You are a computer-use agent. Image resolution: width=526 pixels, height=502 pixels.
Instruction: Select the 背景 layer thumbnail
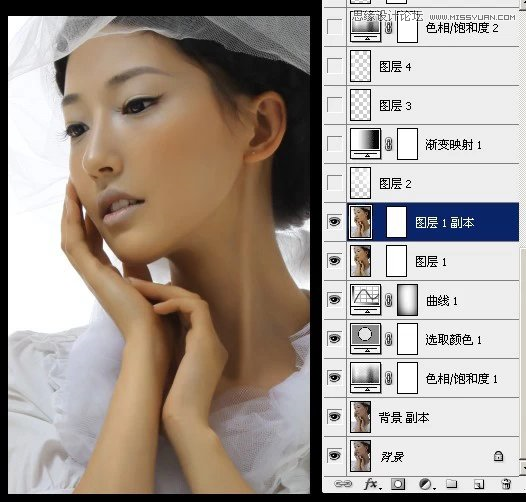point(361,456)
